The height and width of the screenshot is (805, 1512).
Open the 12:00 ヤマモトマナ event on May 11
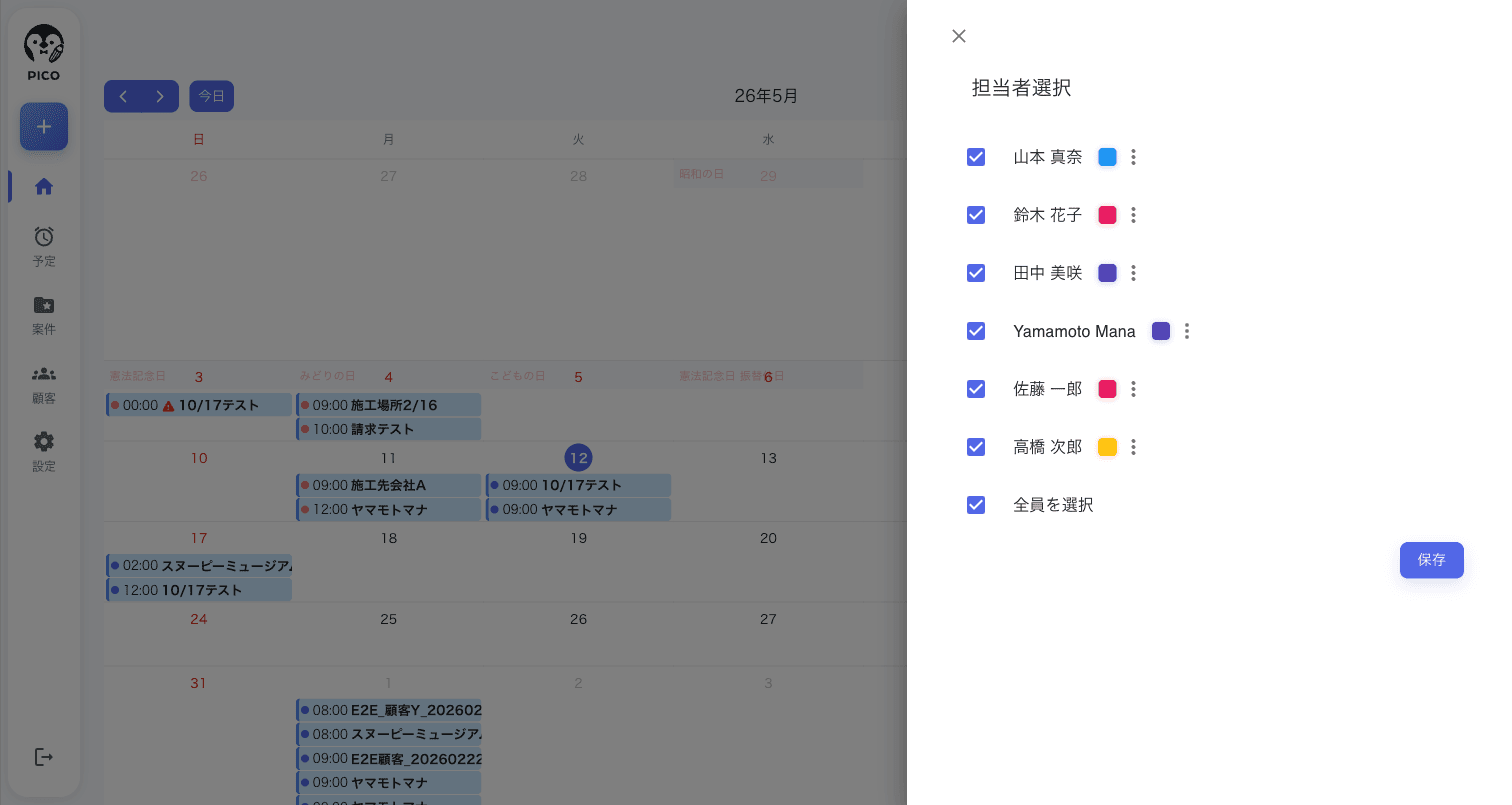(389, 509)
